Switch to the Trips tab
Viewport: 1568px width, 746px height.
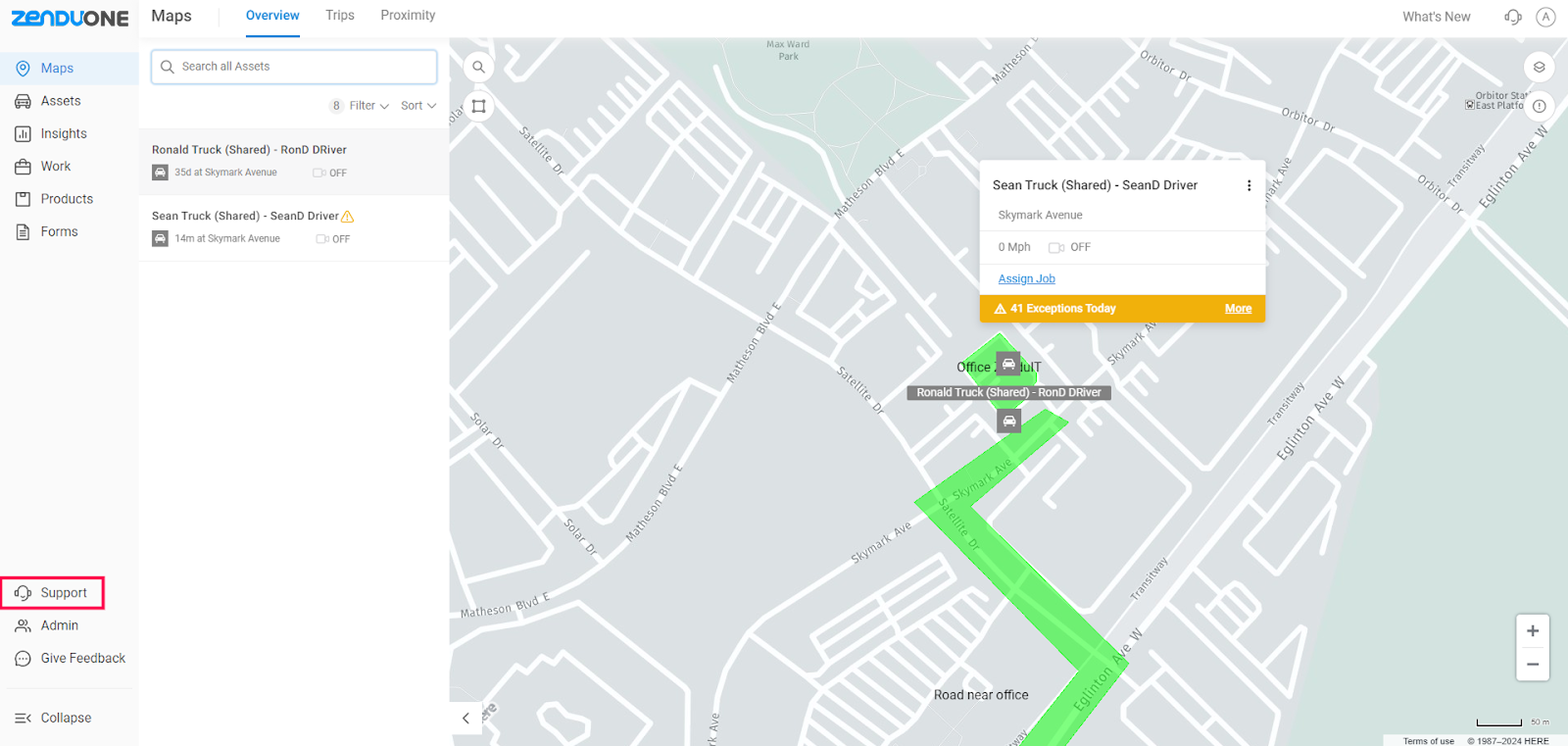coord(340,16)
